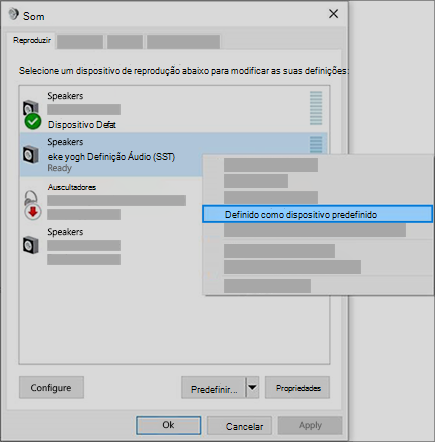Select the Definição Áudio (SST) speaker icon
Image resolution: width=435 pixels, height=442 pixels.
coord(31,154)
